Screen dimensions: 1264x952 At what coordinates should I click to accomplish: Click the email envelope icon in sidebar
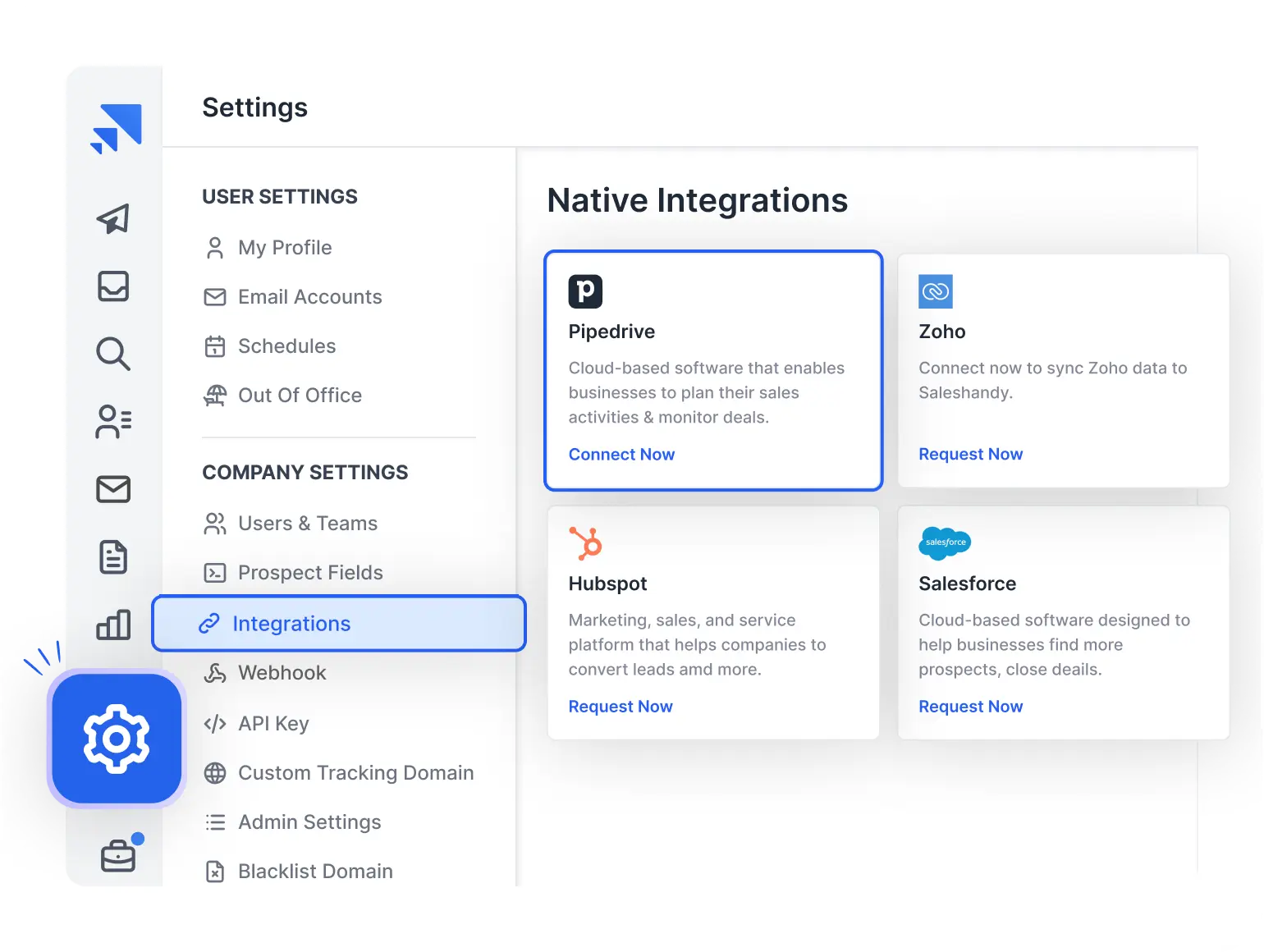(114, 490)
